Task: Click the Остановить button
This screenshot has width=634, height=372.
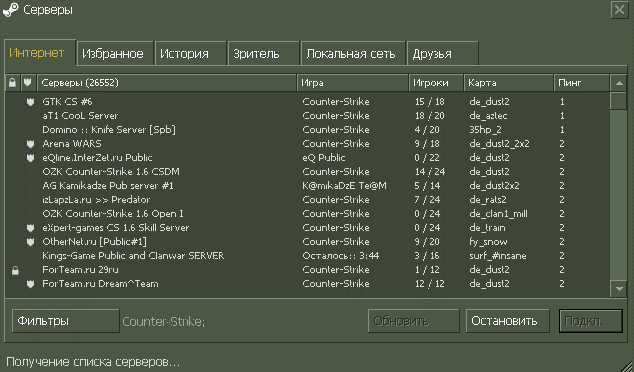Action: [507, 321]
